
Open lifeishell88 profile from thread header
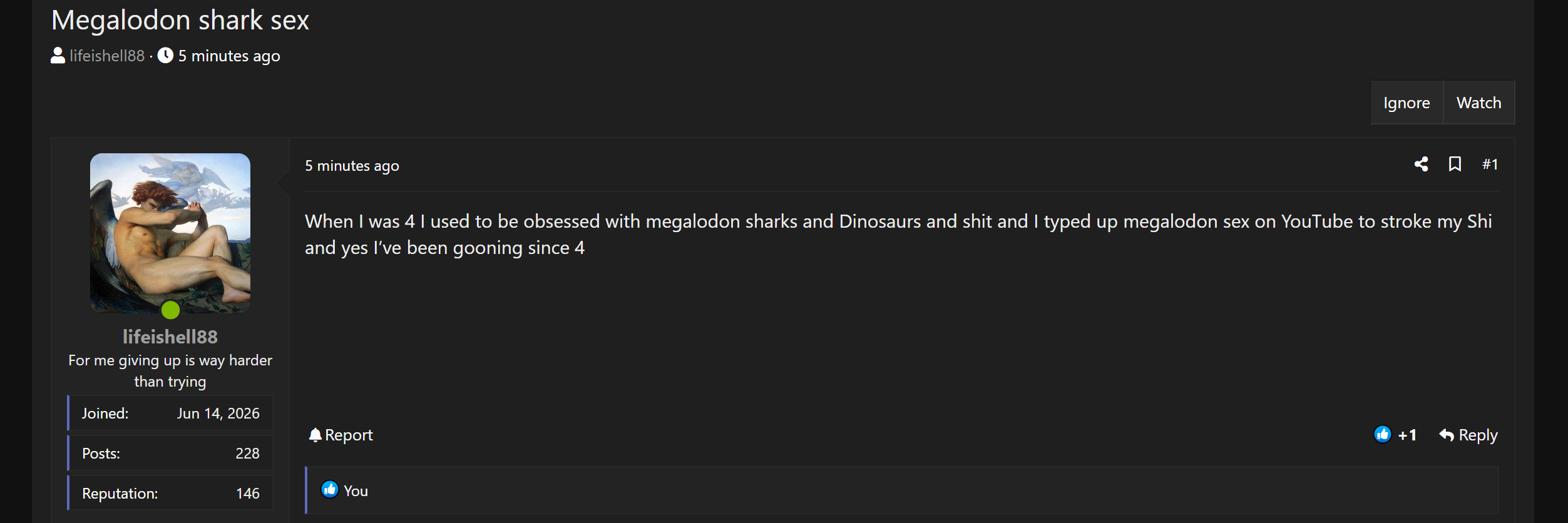(107, 56)
